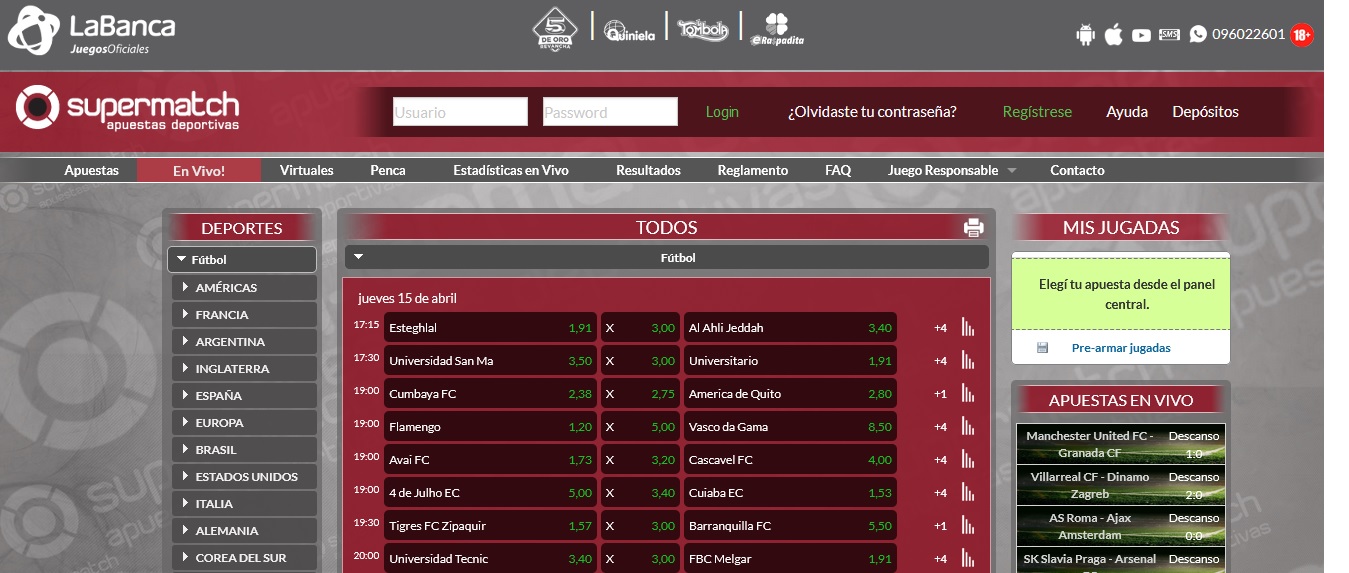1349x573 pixels.
Task: Collapse the Fútbol sports category
Action: tap(242, 259)
